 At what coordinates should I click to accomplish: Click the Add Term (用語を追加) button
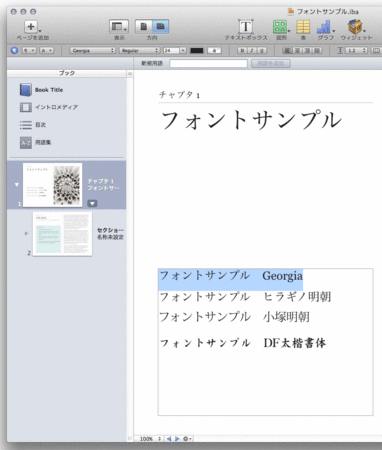point(271,63)
